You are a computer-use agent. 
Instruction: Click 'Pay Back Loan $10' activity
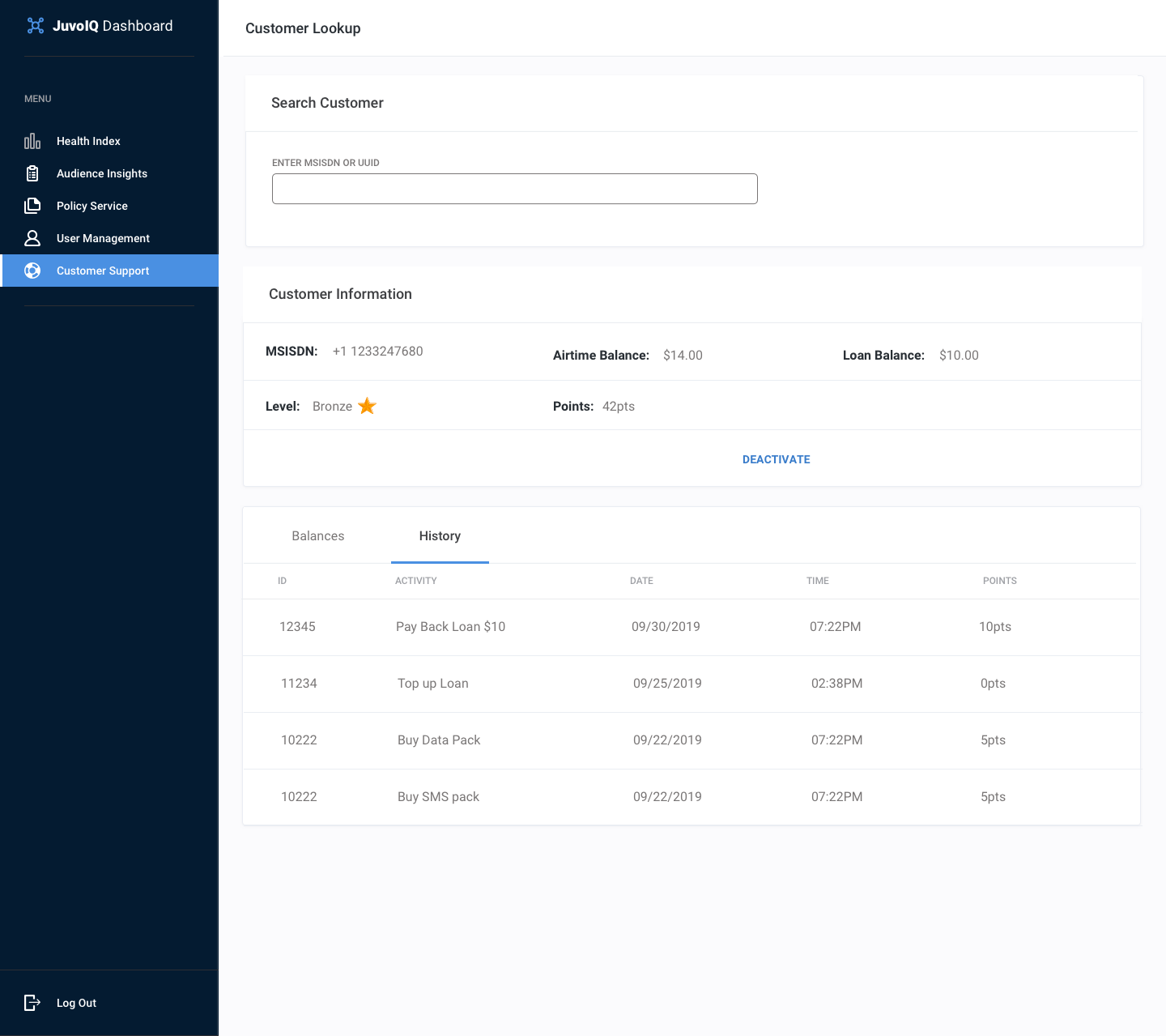(450, 627)
